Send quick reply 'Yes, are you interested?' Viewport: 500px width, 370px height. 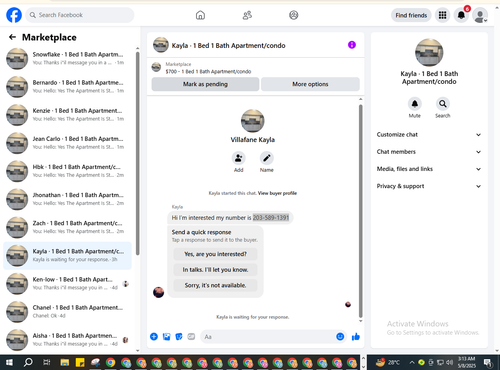pyautogui.click(x=215, y=254)
